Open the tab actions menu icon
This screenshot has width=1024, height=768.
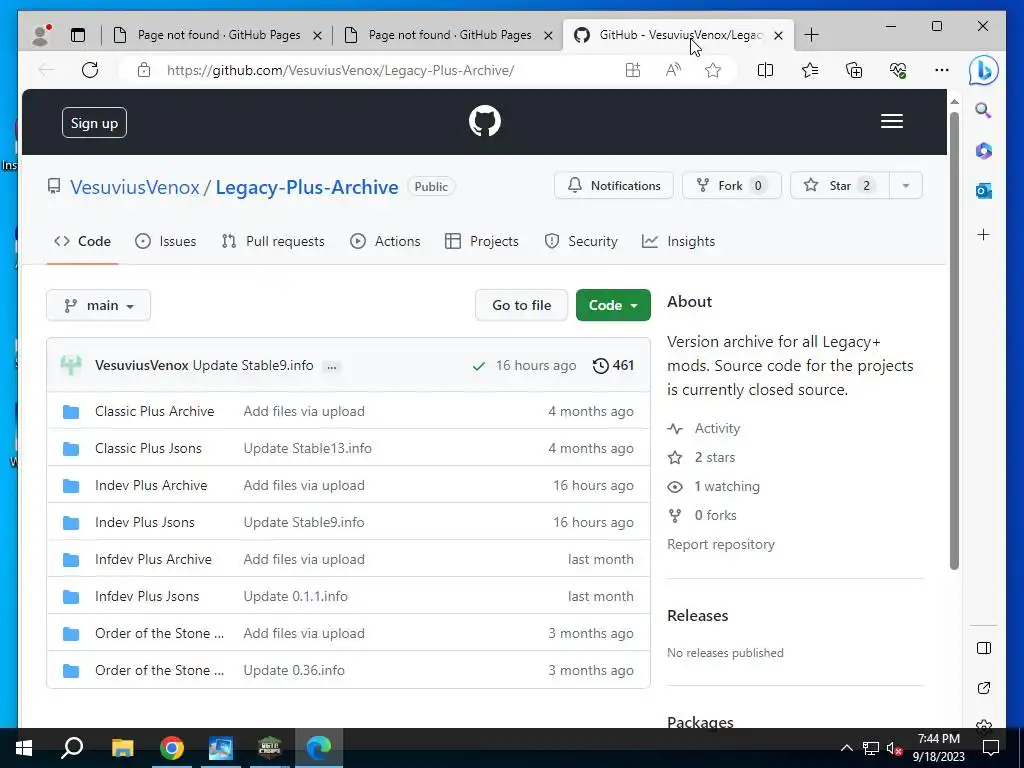[78, 35]
